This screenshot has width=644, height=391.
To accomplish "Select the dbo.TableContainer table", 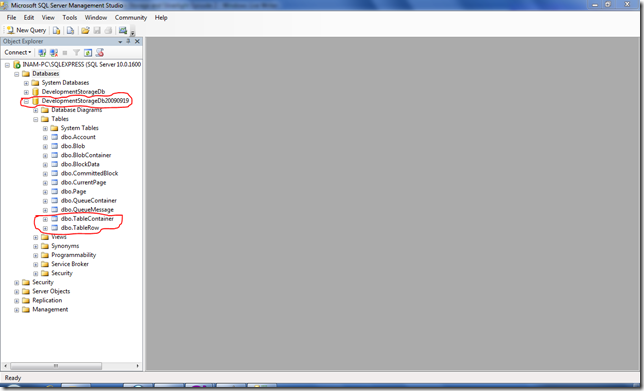I will click(x=87, y=218).
